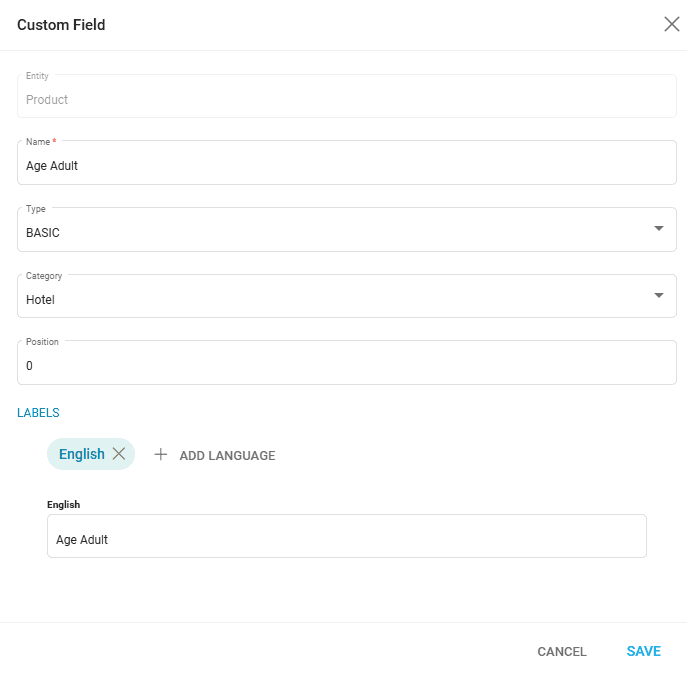Click the Custom Field dialog title
The image size is (687, 674).
click(61, 25)
